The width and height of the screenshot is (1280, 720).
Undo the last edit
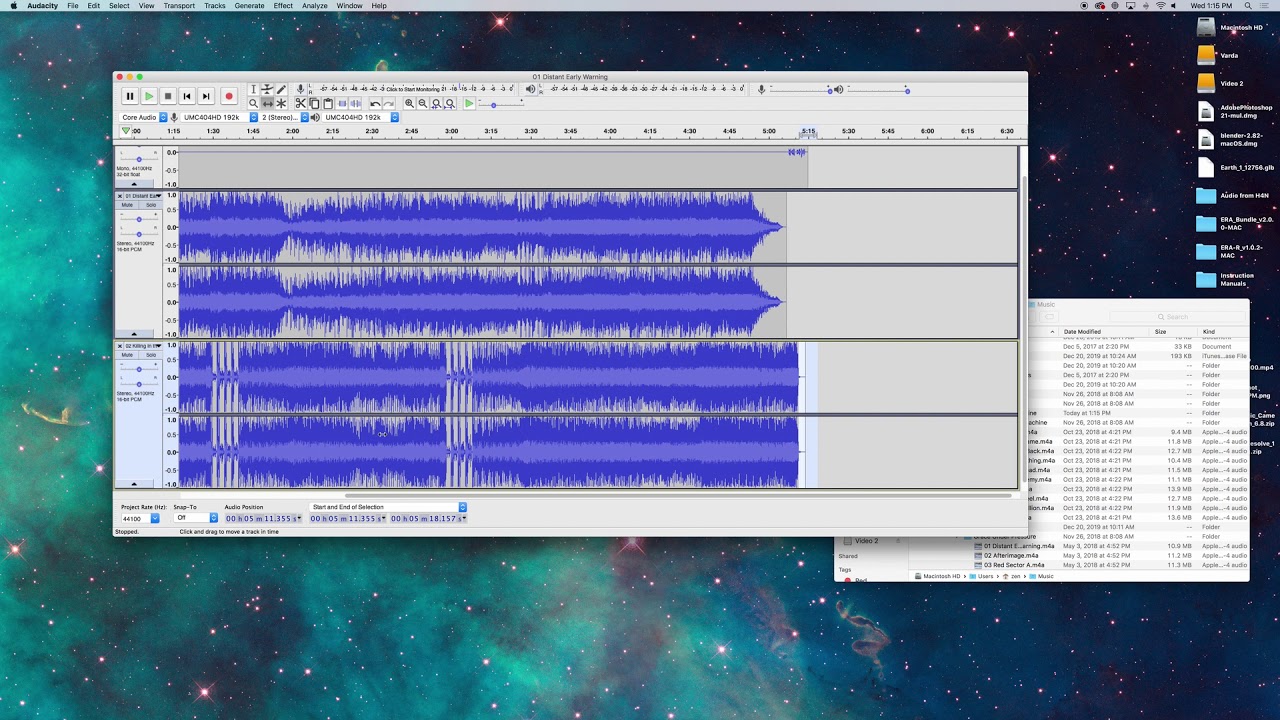point(375,103)
